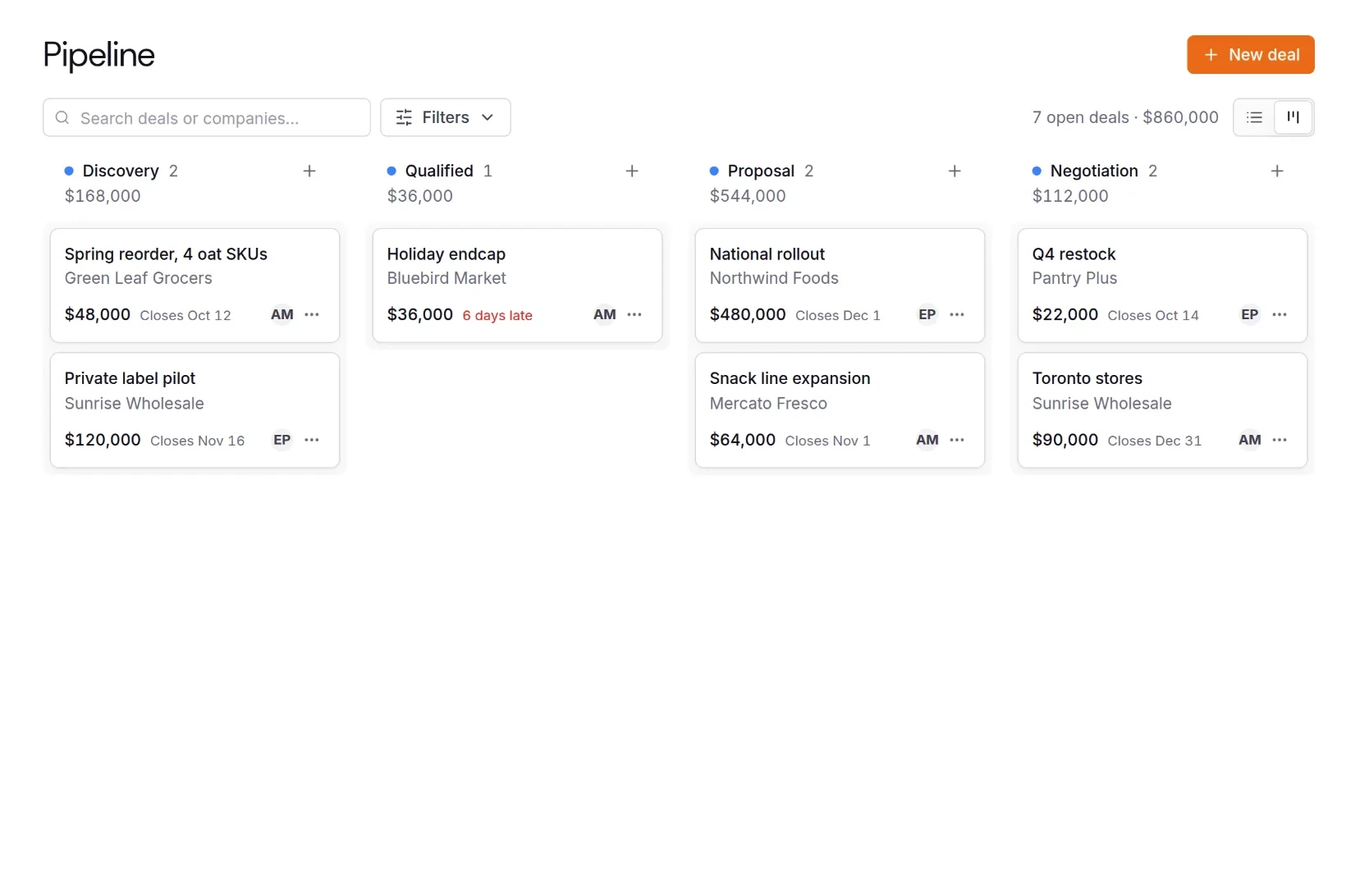Click the AM avatar on Snack line expansion
Image resolution: width=1369 pixels, height=896 pixels.
coord(927,440)
